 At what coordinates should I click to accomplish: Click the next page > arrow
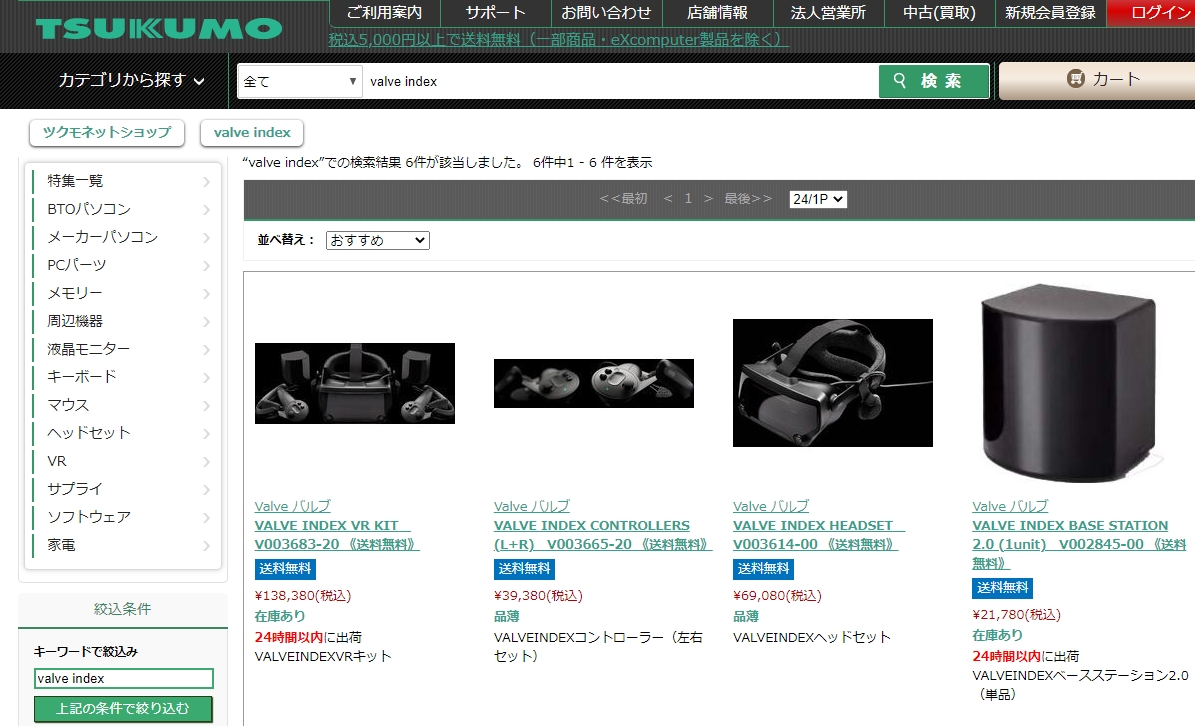pos(708,199)
